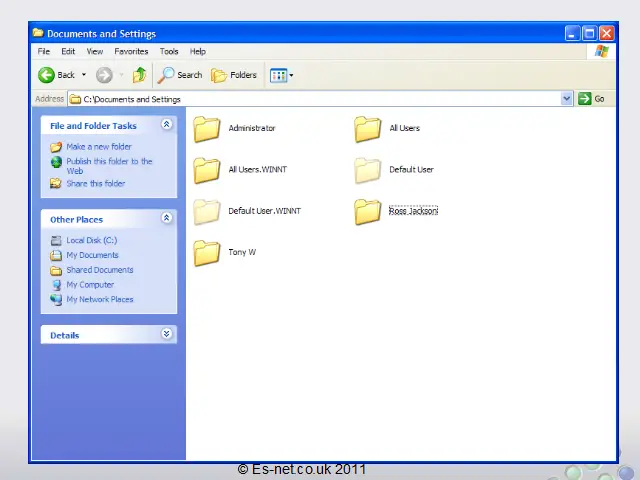Viewport: 640px width, 480px height.
Task: Click the Go button
Action: [591, 99]
